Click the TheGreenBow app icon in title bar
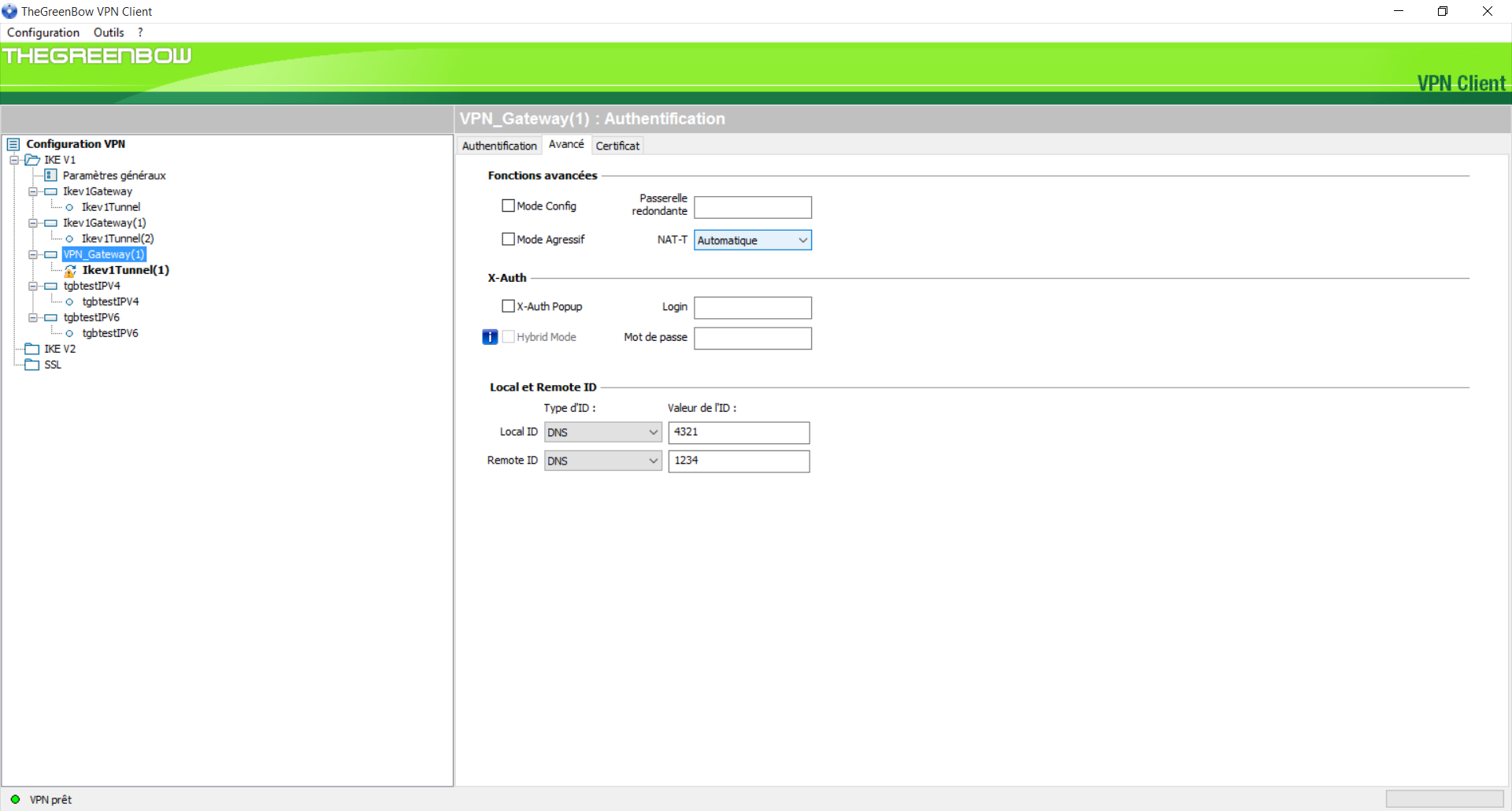The image size is (1512, 811). click(x=9, y=11)
